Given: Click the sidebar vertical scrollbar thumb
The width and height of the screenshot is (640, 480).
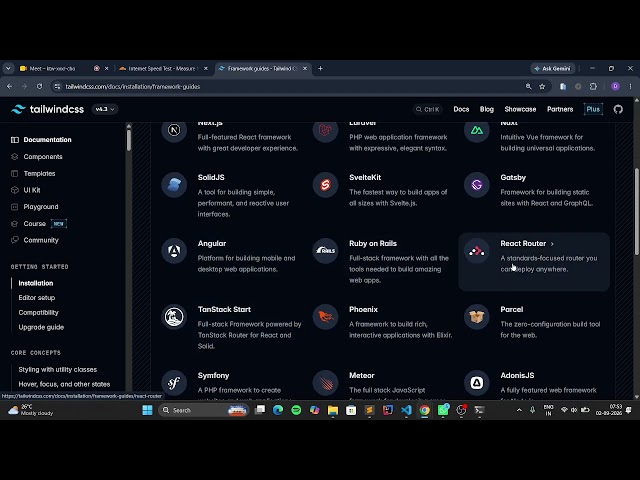Looking at the screenshot, I should pos(129,140).
